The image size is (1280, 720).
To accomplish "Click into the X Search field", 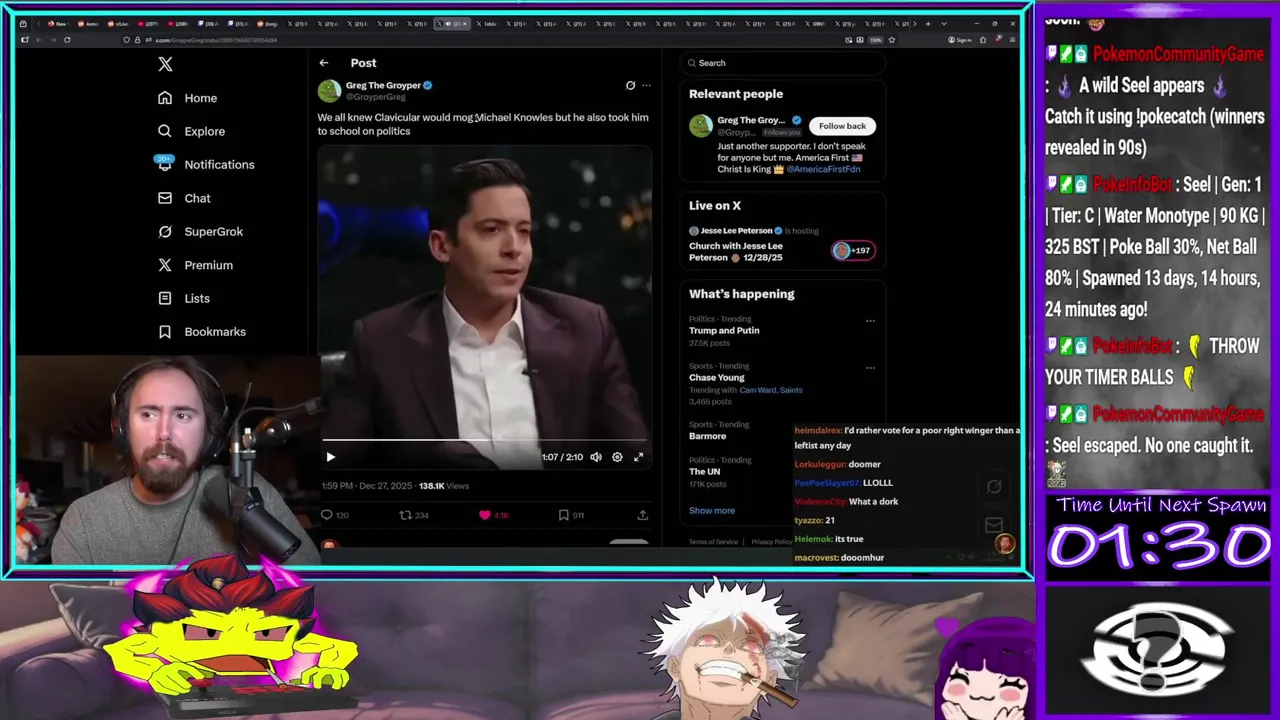I will (782, 63).
